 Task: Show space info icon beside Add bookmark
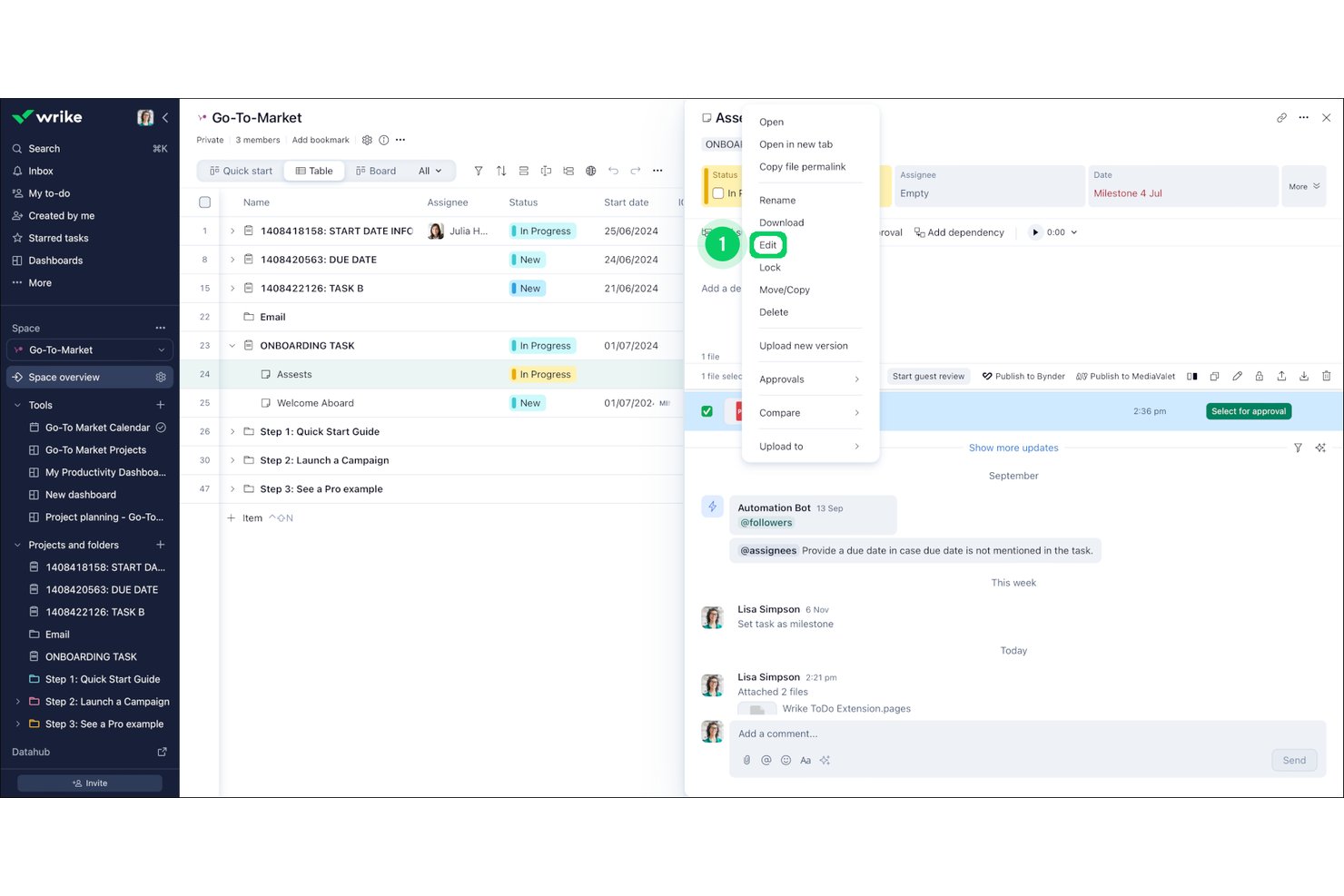(383, 140)
